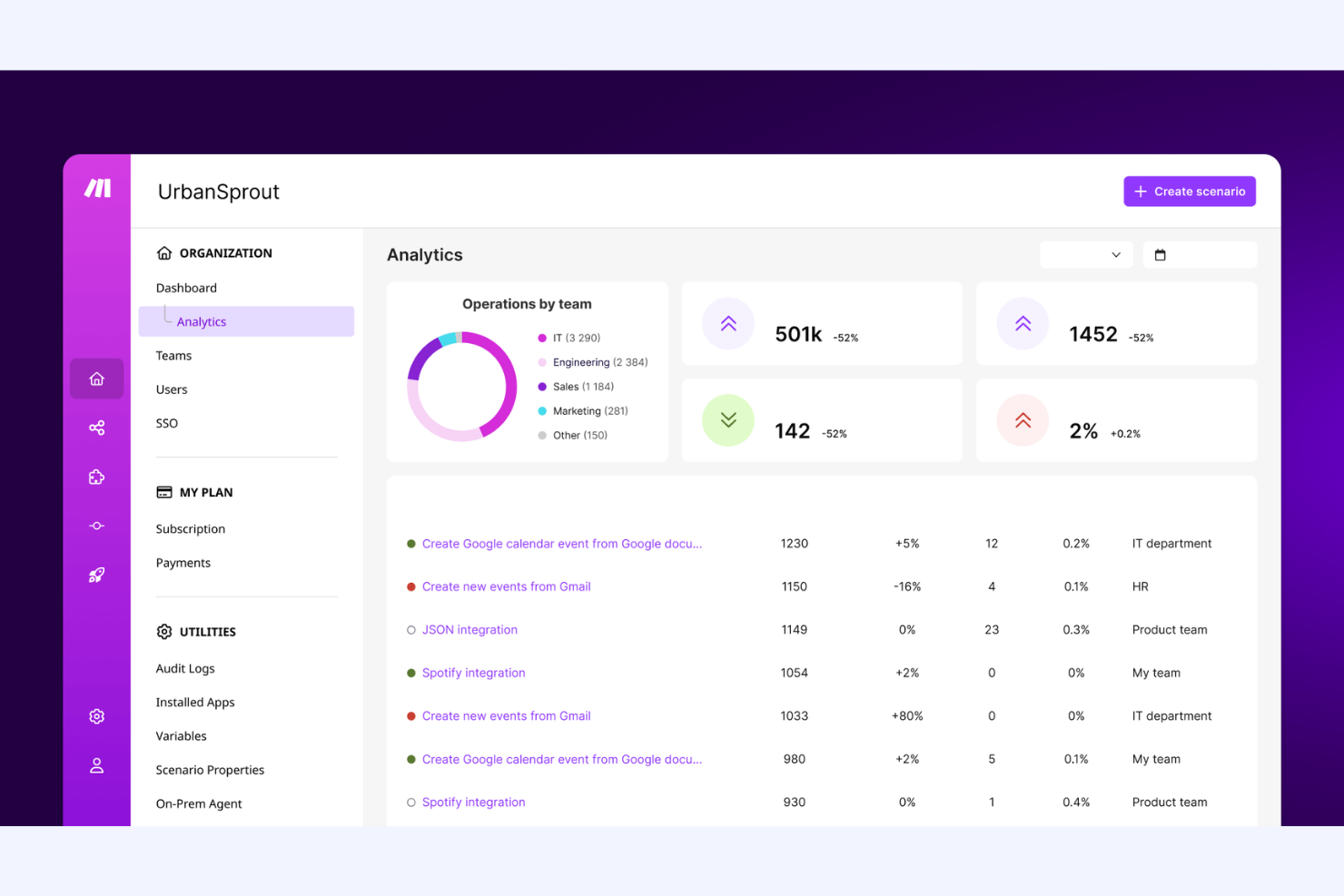Screen dimensions: 1344x896
Task: Click the Marketing segment of the donut chart
Action: [x=445, y=340]
